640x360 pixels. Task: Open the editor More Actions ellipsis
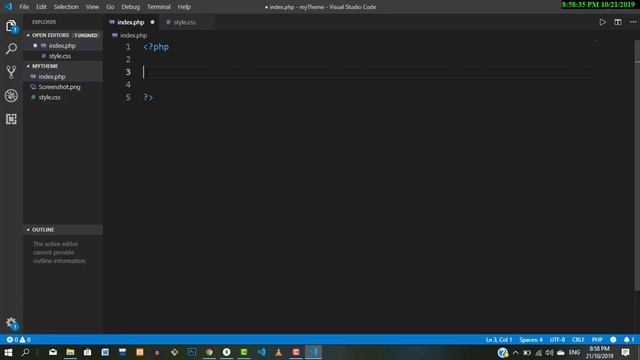(x=633, y=22)
